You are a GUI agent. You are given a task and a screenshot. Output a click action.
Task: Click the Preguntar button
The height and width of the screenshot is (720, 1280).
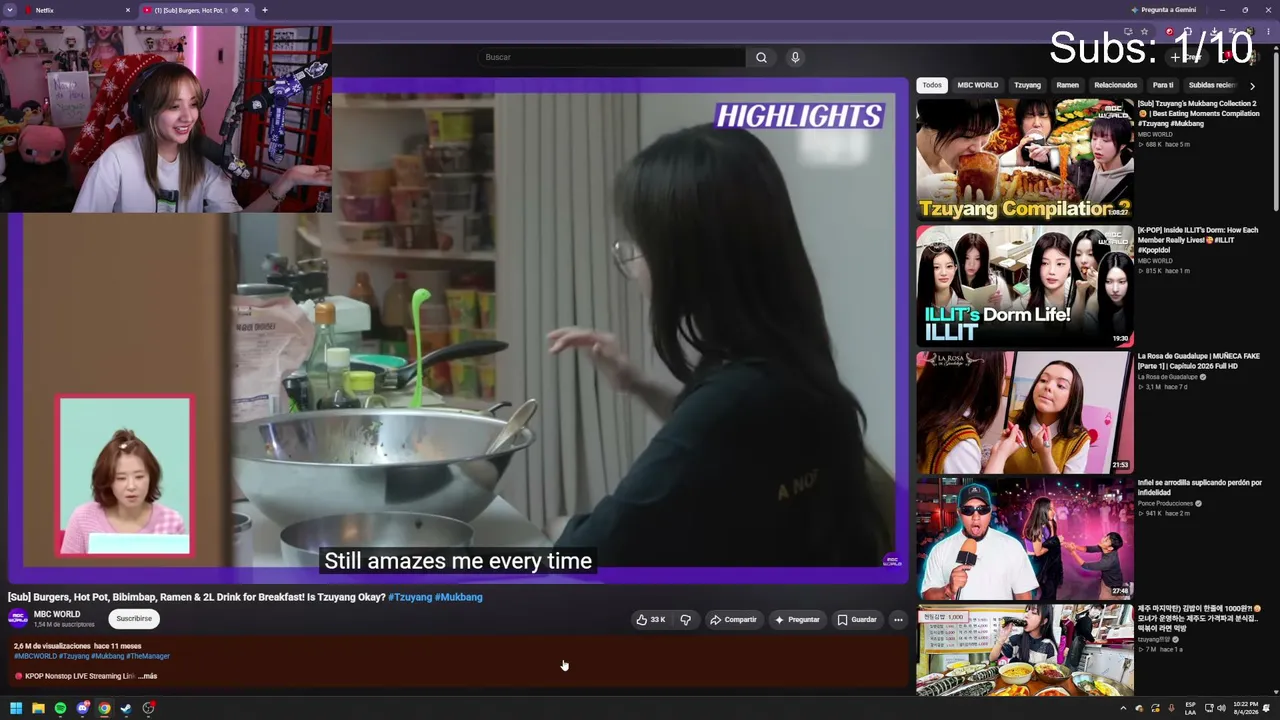tap(797, 620)
